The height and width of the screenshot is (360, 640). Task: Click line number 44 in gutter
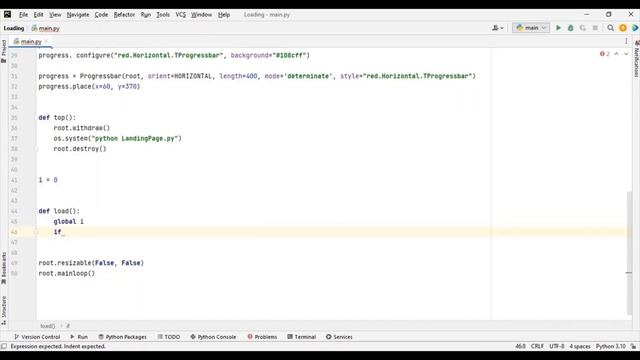[x=14, y=211]
